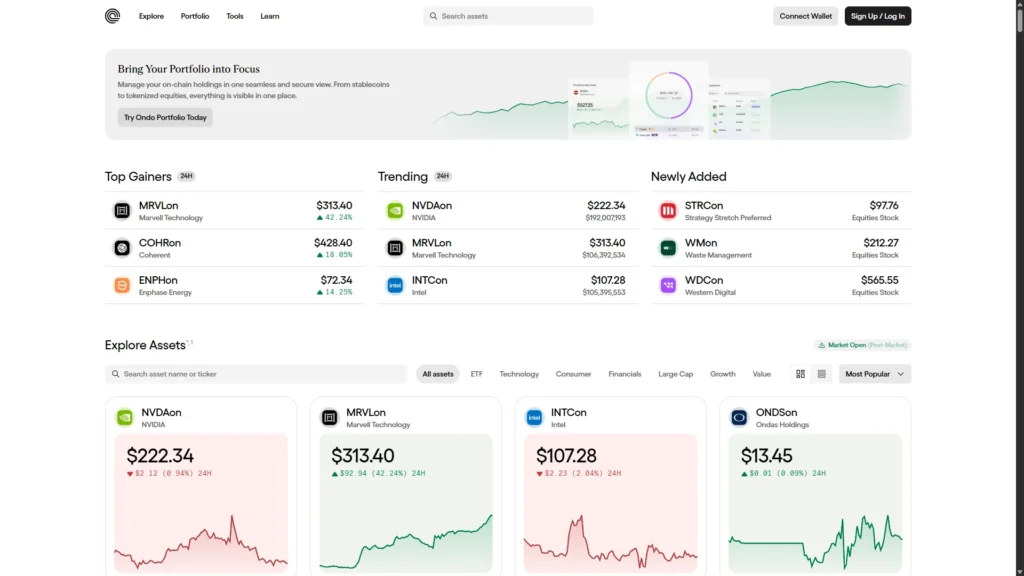Click ONDSon Ondas Holdings card icon
The width and height of the screenshot is (1024, 576).
739,417
